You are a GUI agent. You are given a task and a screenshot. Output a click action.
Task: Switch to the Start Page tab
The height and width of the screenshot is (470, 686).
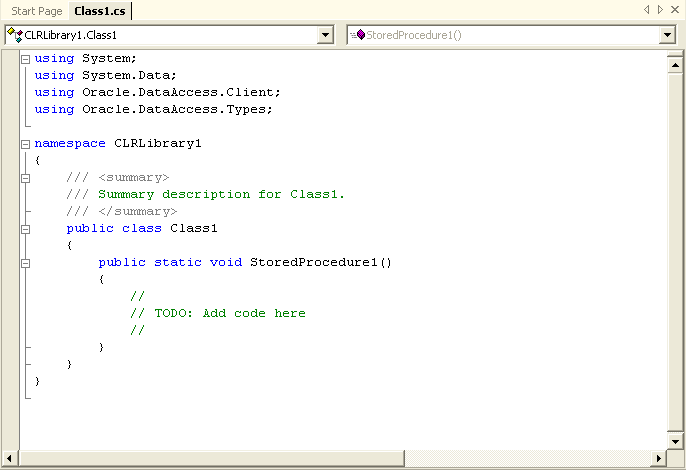point(35,10)
